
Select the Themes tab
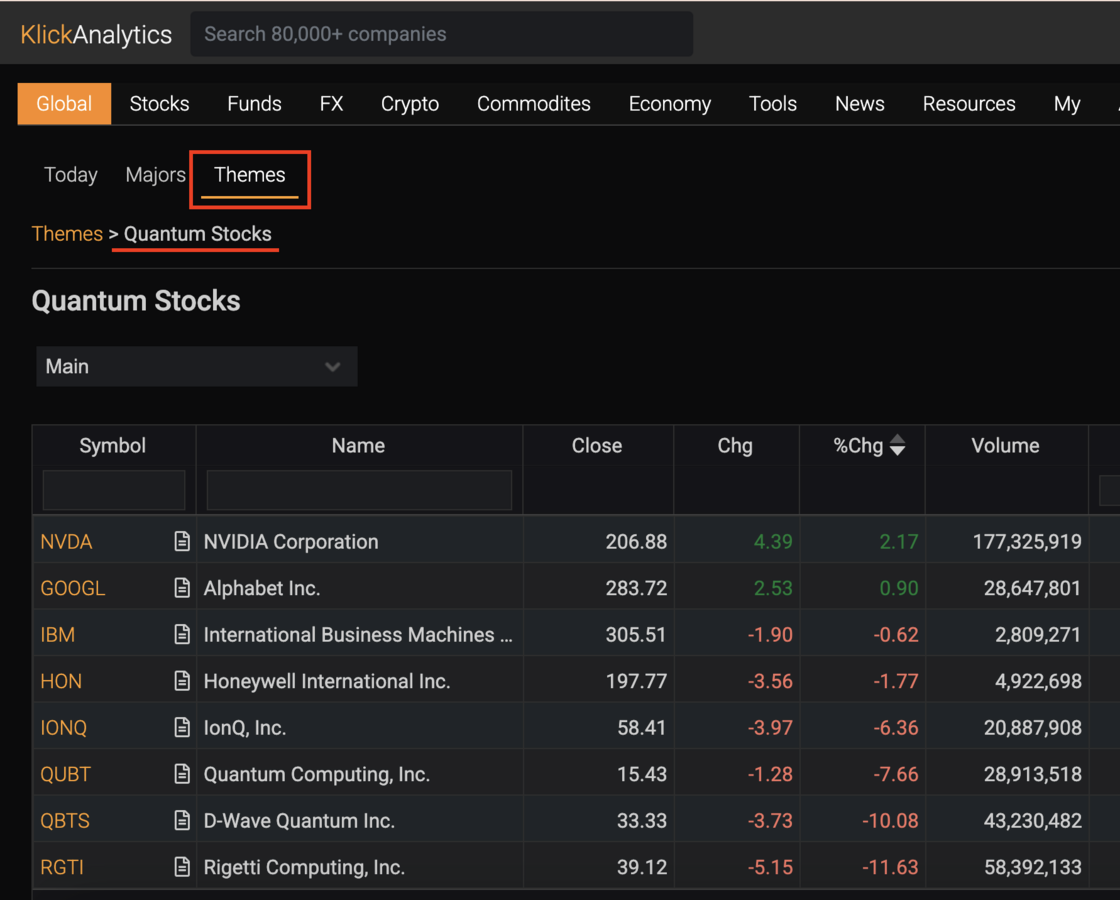(250, 175)
